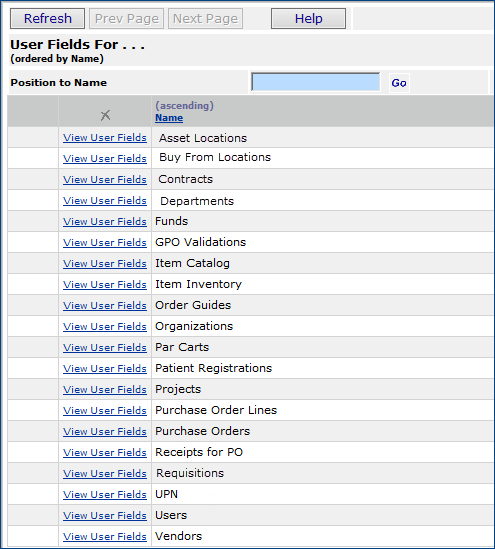View User Fields for GPO Validations
Image resolution: width=495 pixels, height=549 pixels.
[x=105, y=243]
